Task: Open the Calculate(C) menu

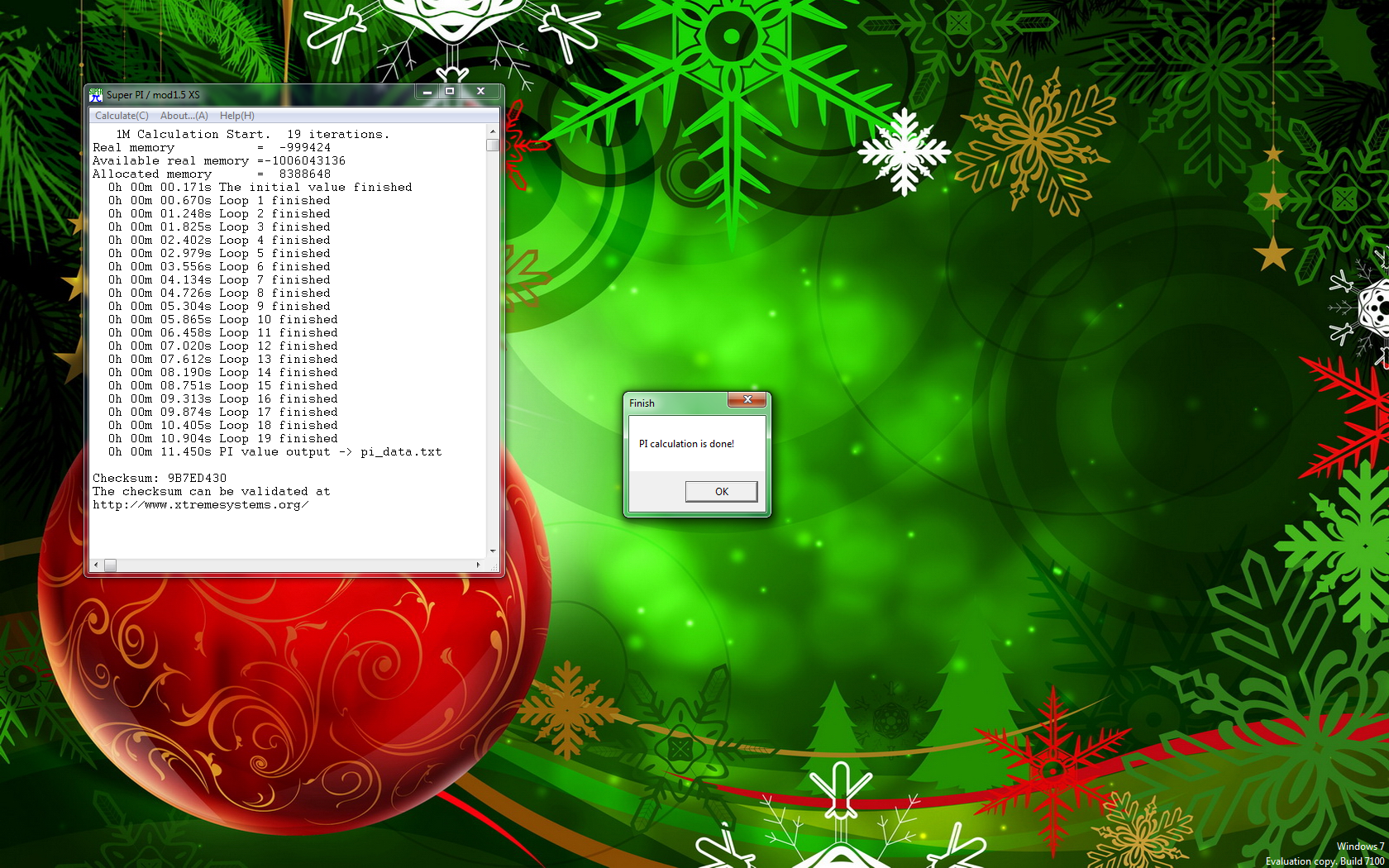Action: pyautogui.click(x=122, y=116)
